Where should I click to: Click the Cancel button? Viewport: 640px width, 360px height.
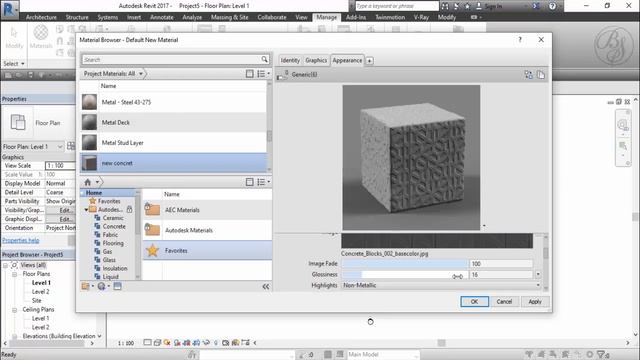tap(504, 302)
